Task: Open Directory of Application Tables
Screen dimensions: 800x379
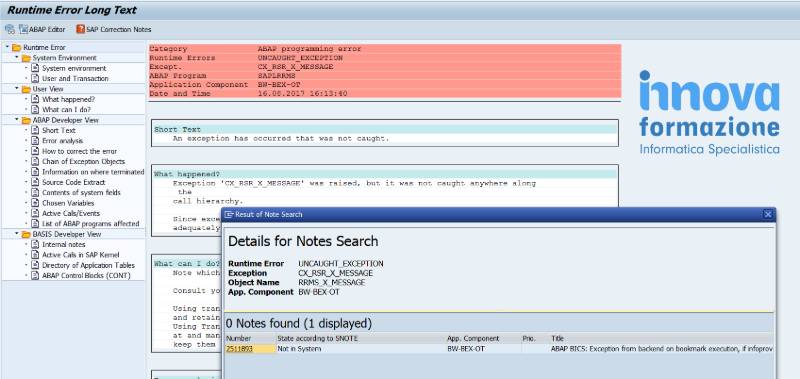Action: click(88, 265)
